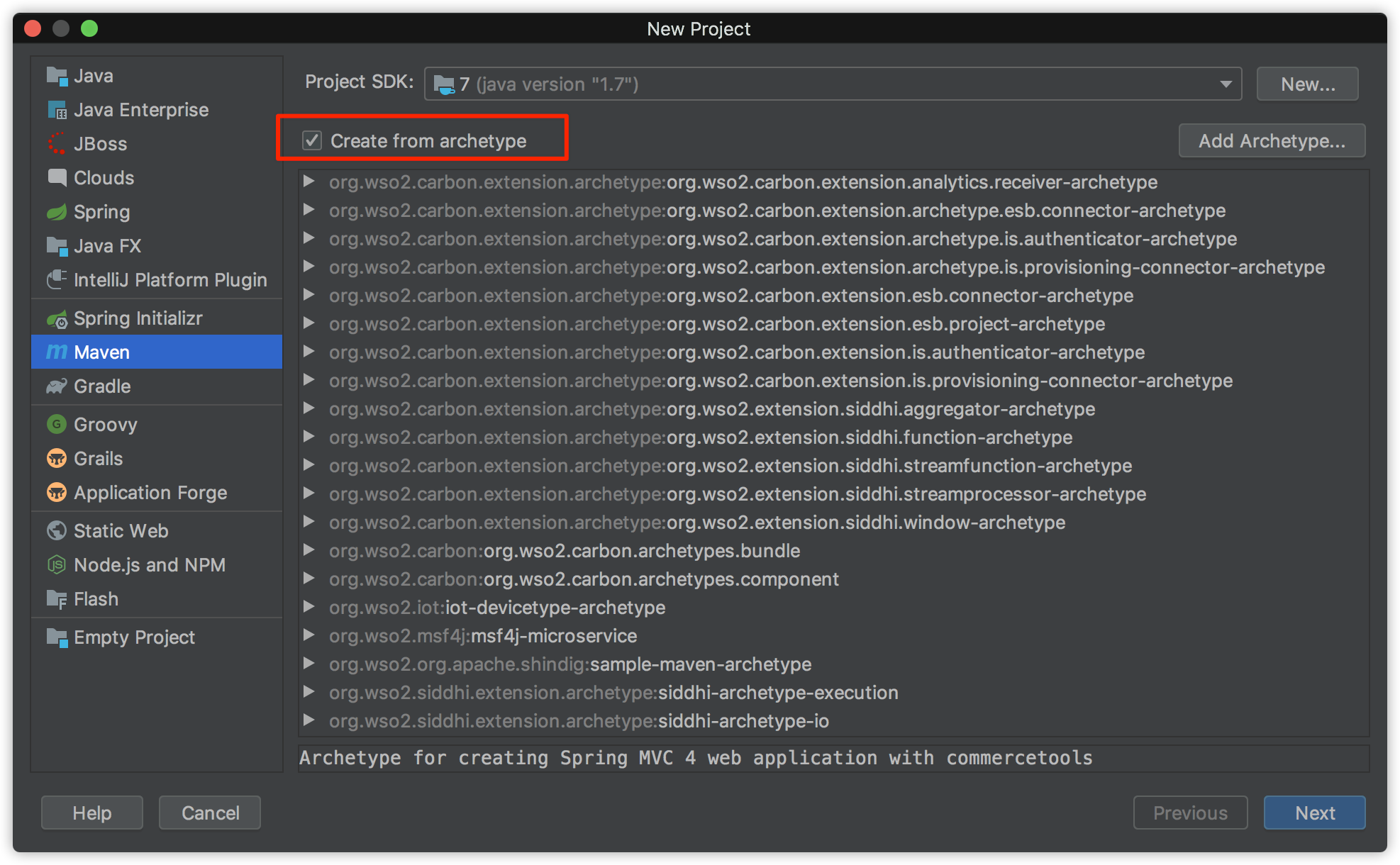This screenshot has width=1400, height=865.
Task: Select org.wso2.carbon.archetypes.bundle archetype row
Action: tap(641, 551)
